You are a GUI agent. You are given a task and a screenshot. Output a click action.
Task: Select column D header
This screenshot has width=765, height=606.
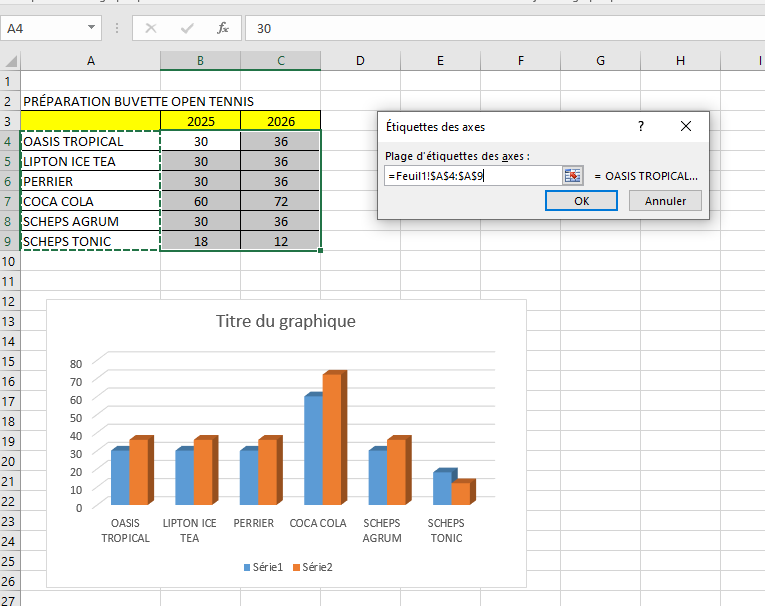360,61
